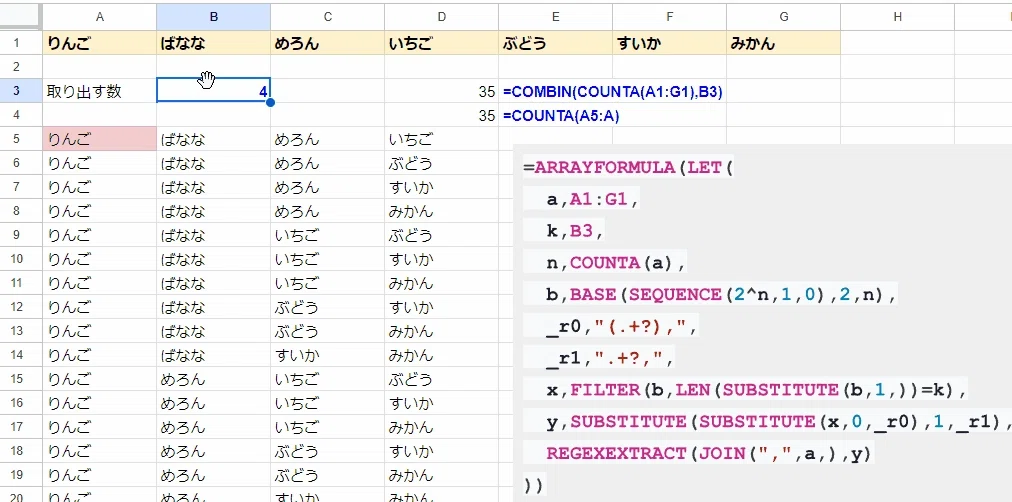The width and height of the screenshot is (1012, 502).
Task: Click cell B15 containing めろん
Action: (214, 379)
